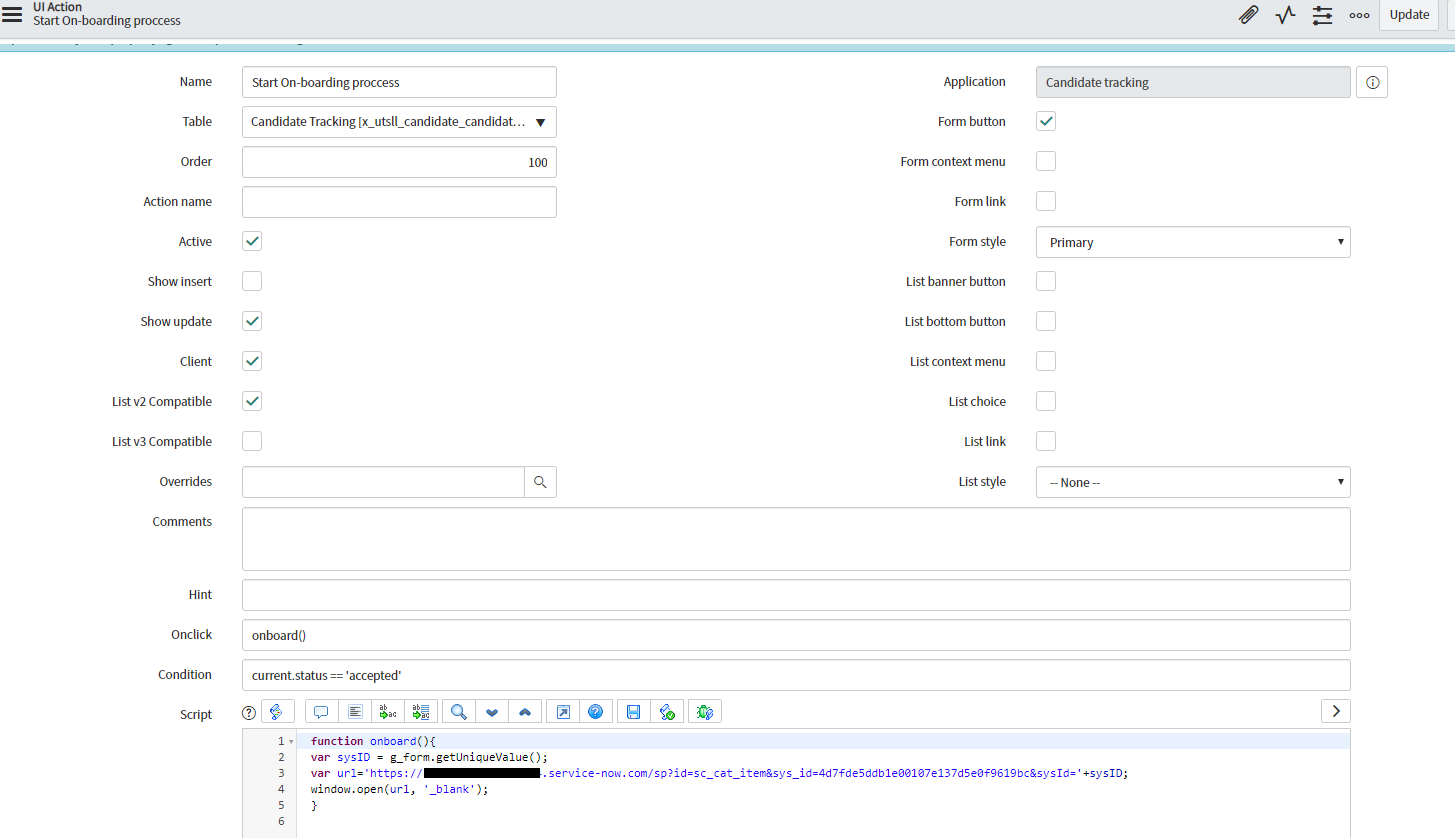Image resolution: width=1455 pixels, height=838 pixels.
Task: Check script syntax icon
Action: click(667, 712)
